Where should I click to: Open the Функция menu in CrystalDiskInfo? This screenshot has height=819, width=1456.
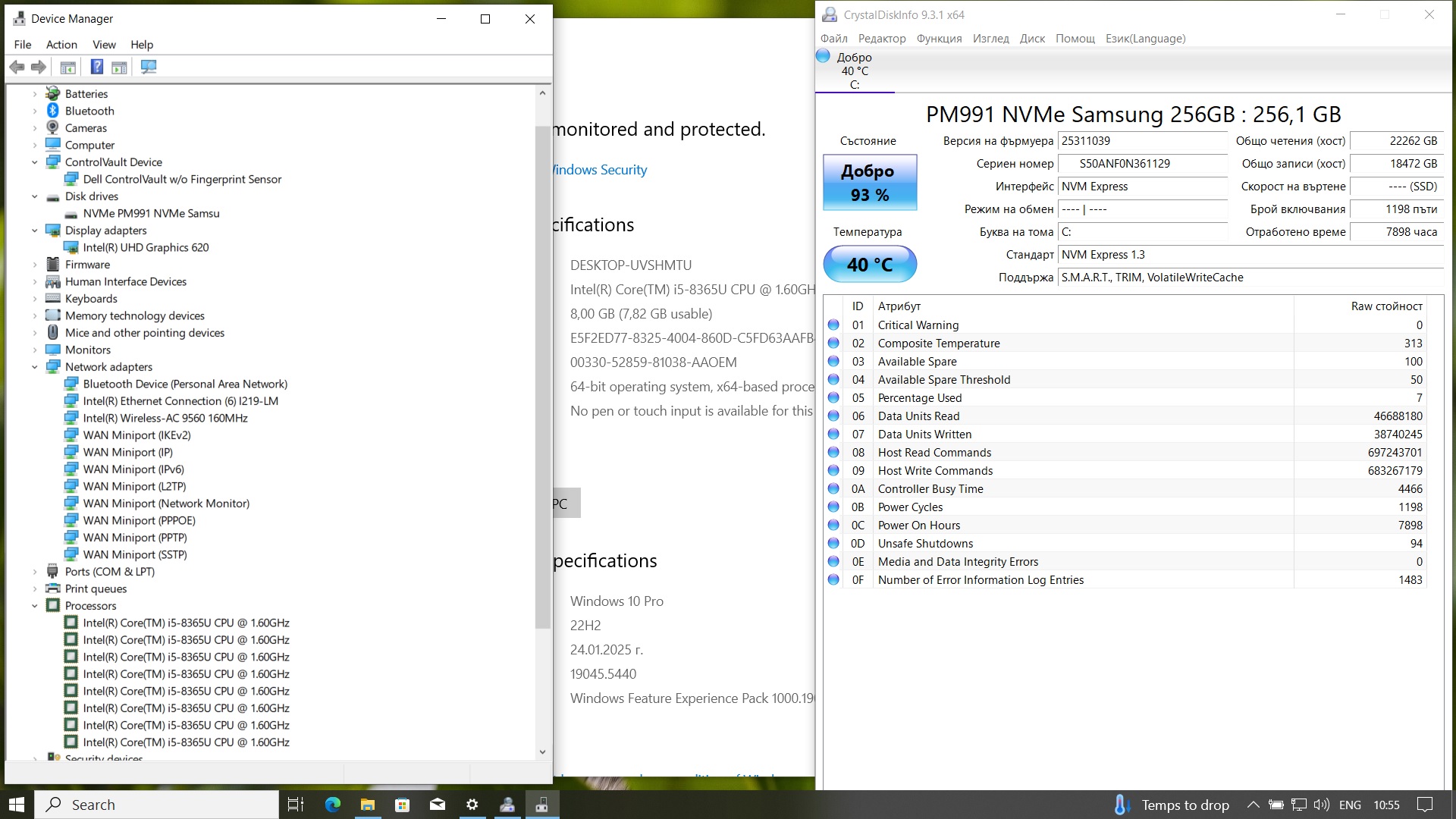tap(939, 38)
